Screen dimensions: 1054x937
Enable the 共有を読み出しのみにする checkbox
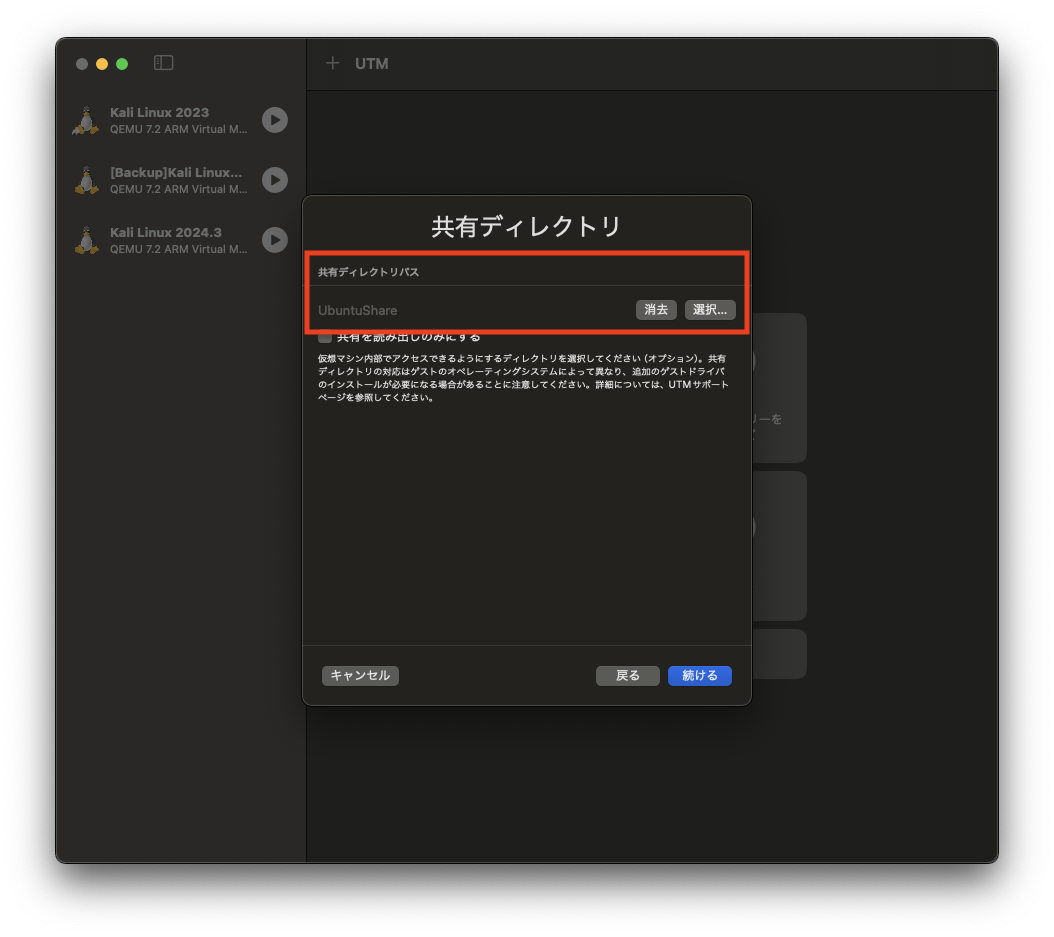(324, 337)
